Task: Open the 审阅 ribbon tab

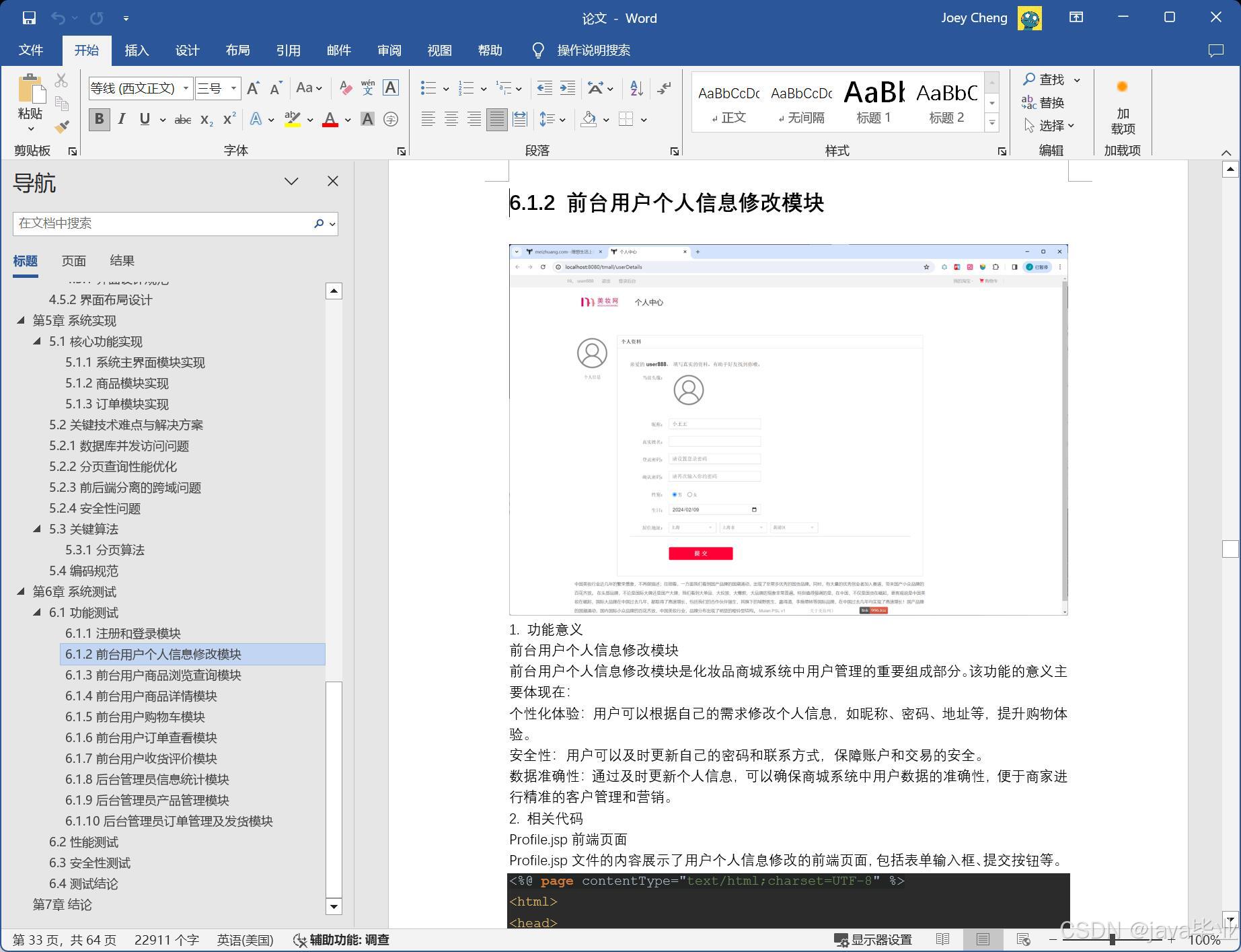Action: (x=389, y=50)
